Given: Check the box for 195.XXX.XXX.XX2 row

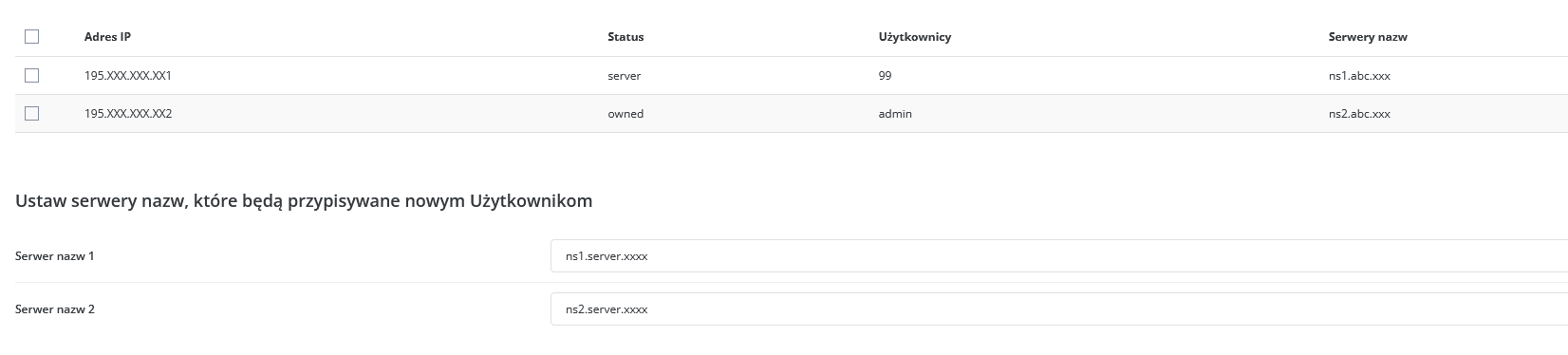Looking at the screenshot, I should click(31, 113).
